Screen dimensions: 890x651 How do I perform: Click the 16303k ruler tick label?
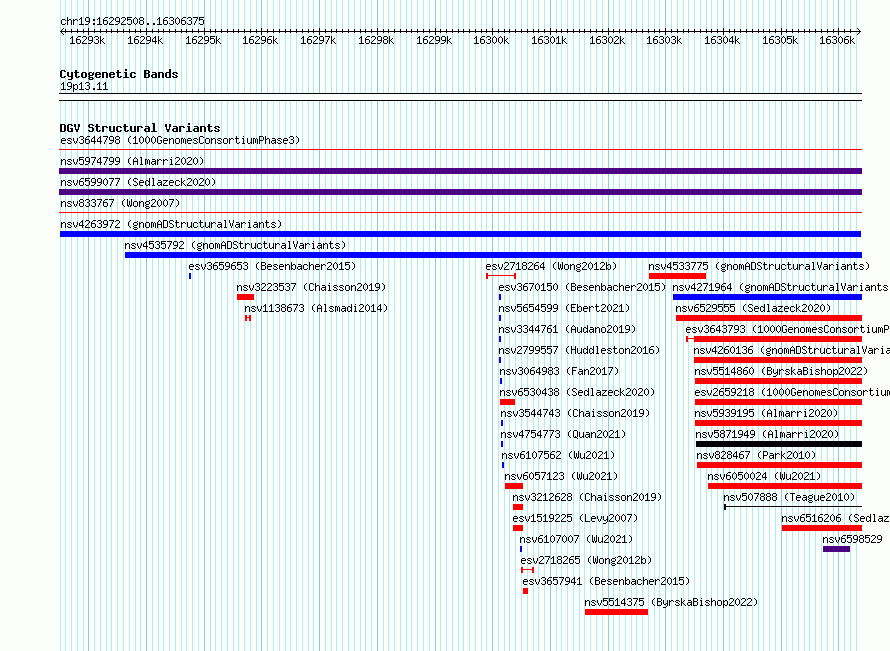664,40
